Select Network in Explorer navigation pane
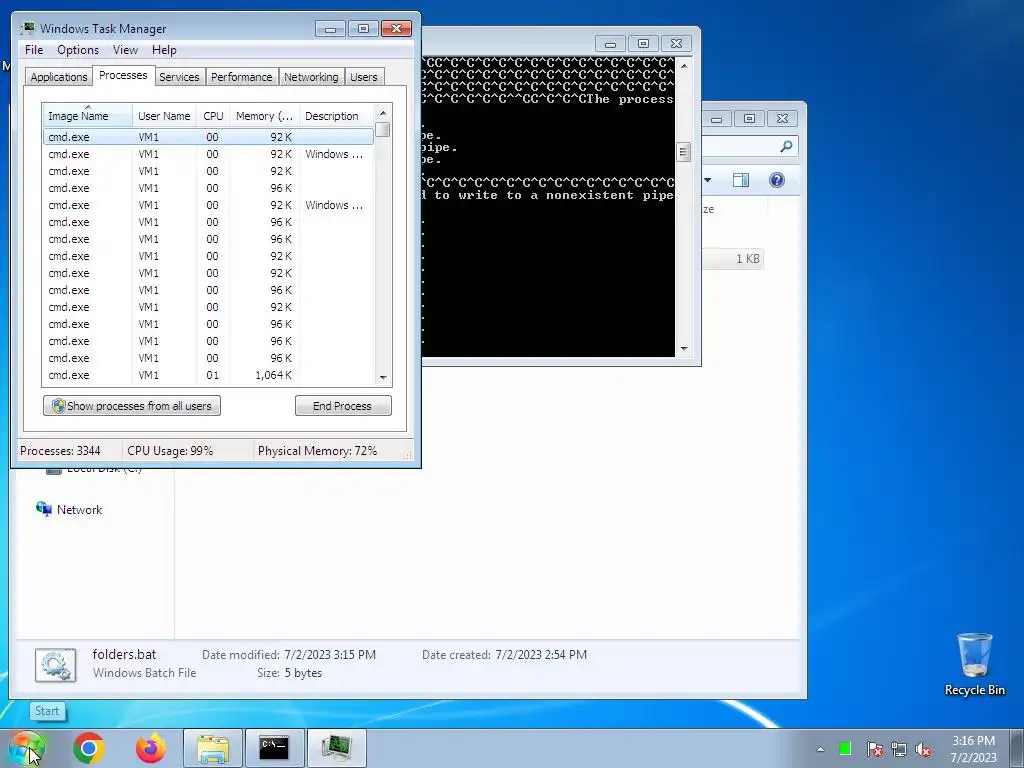 point(79,509)
